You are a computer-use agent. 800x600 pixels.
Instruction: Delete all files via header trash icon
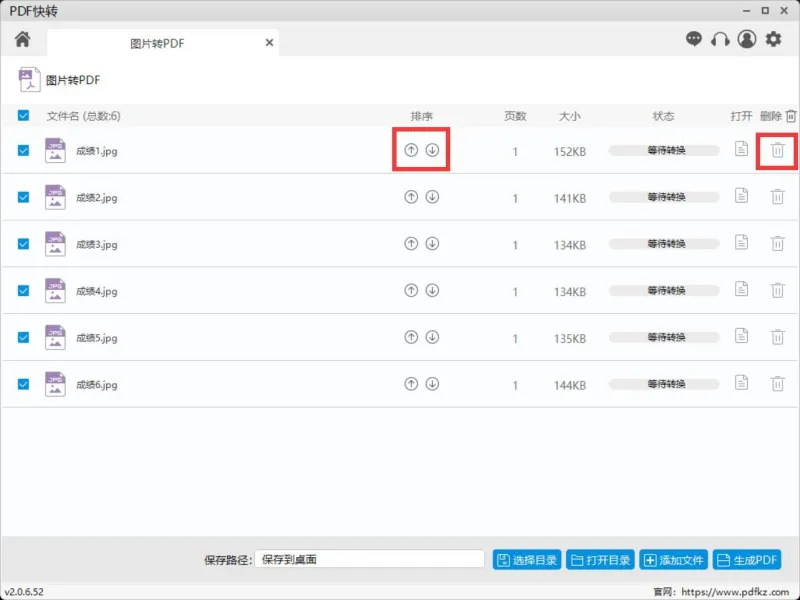click(791, 116)
